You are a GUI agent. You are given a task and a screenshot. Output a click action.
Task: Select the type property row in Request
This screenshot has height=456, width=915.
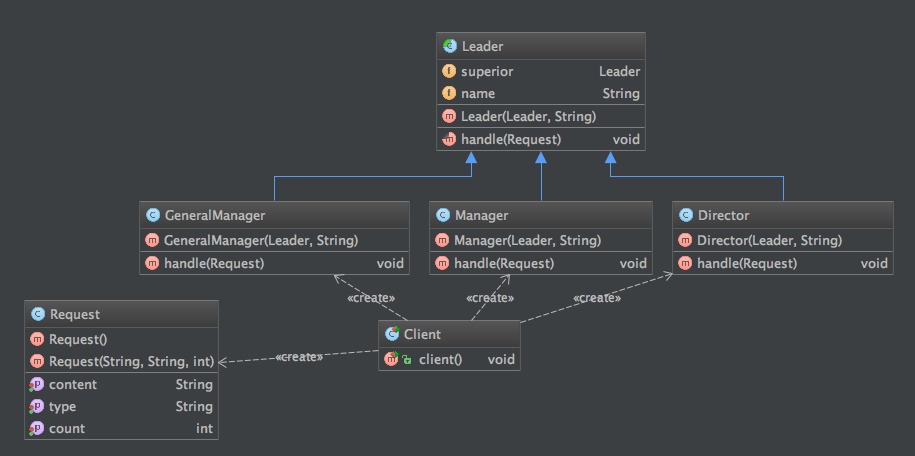pyautogui.click(x=120, y=407)
